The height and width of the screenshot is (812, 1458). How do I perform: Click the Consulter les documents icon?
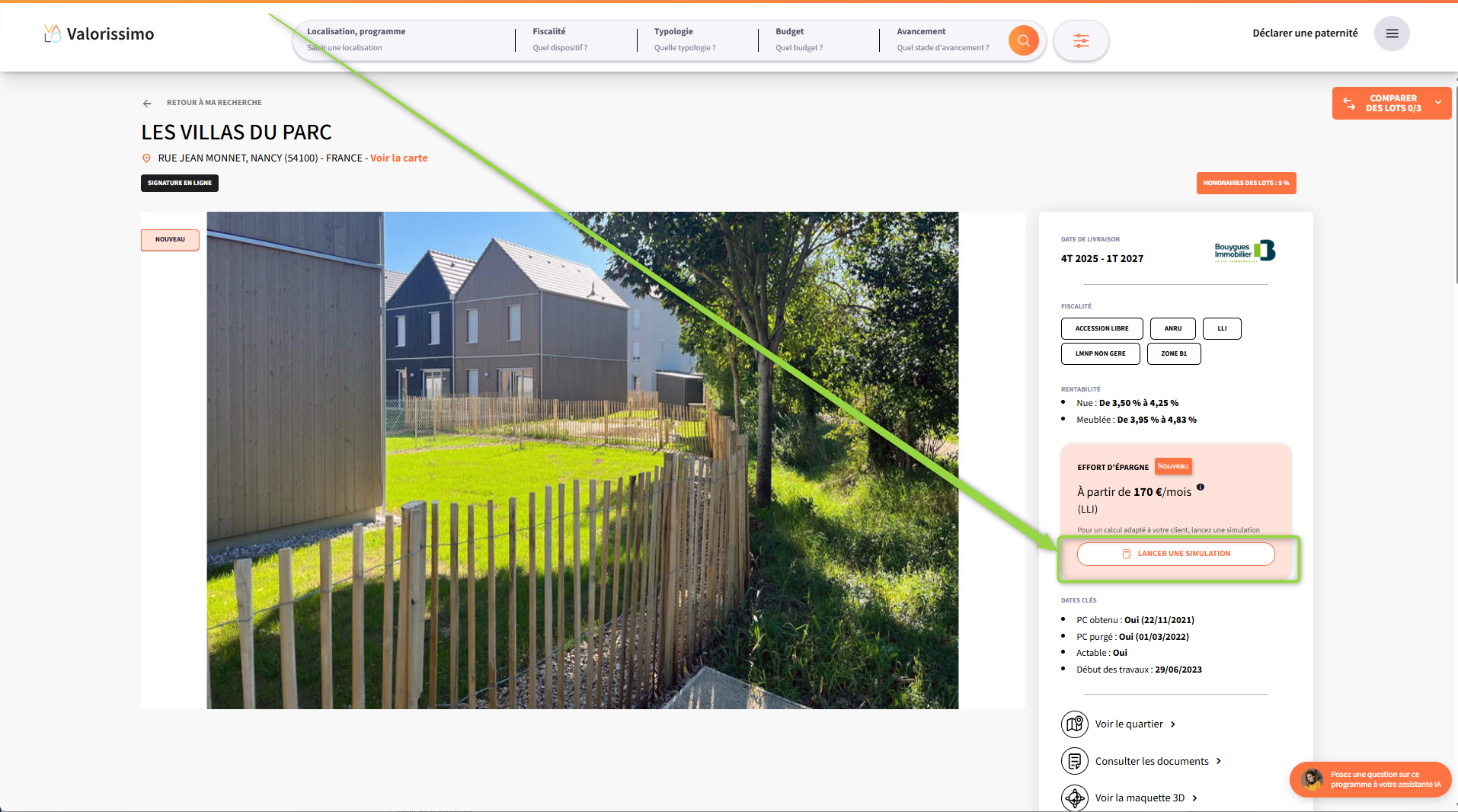(1074, 761)
